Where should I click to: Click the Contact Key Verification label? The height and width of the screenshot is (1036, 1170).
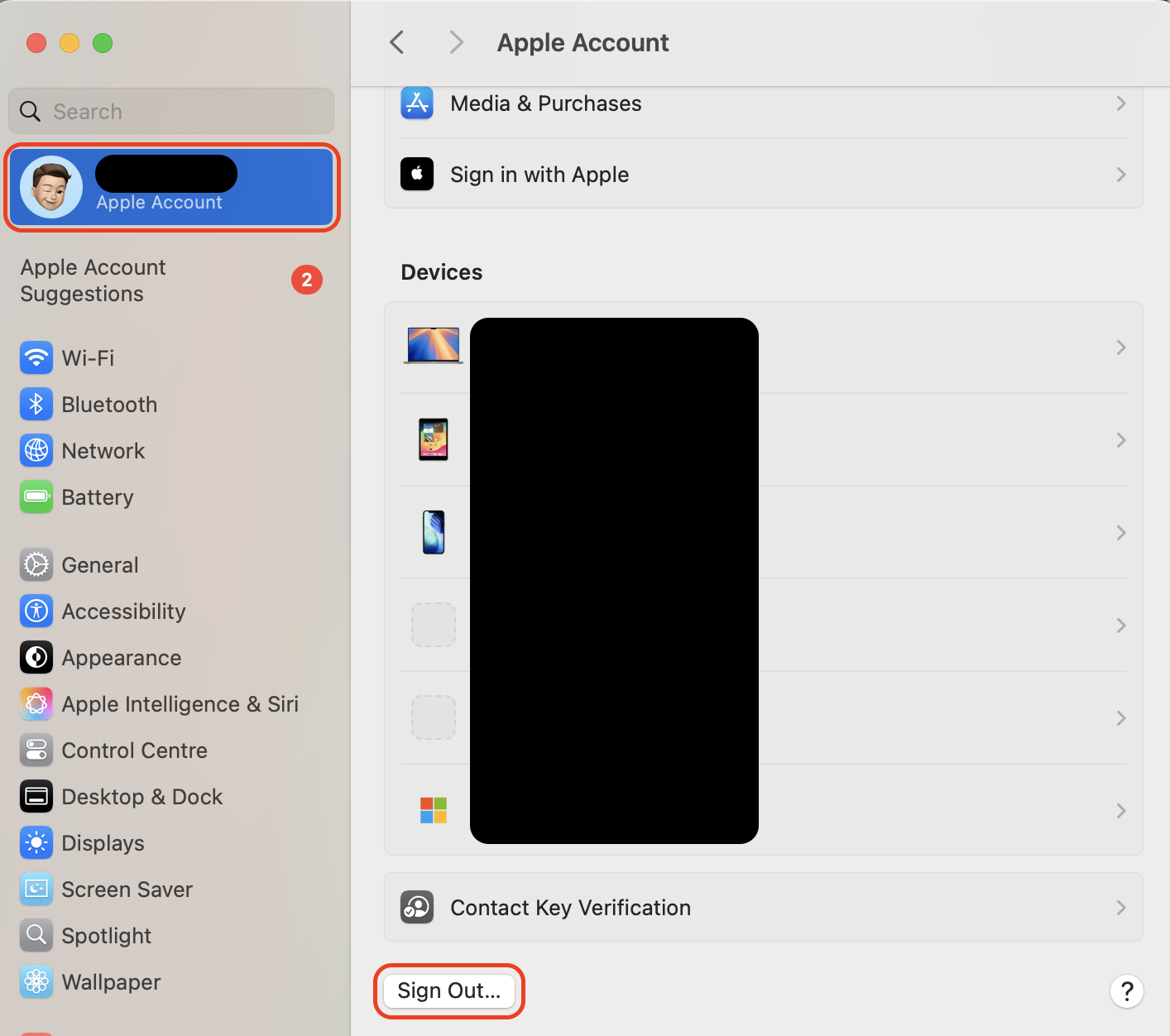click(571, 908)
